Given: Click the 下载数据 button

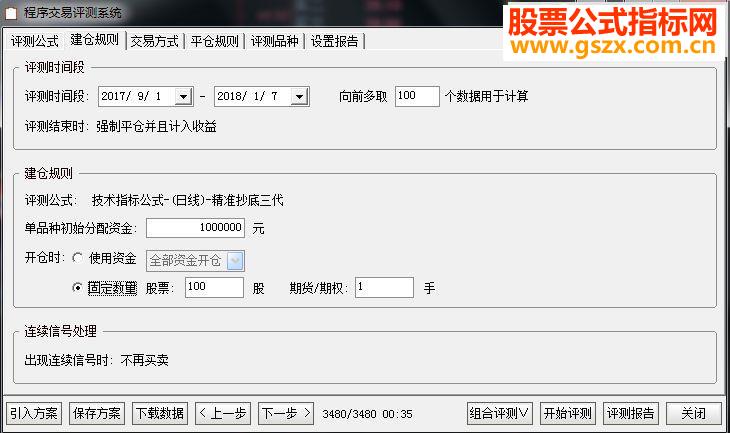Looking at the screenshot, I should click(160, 413).
